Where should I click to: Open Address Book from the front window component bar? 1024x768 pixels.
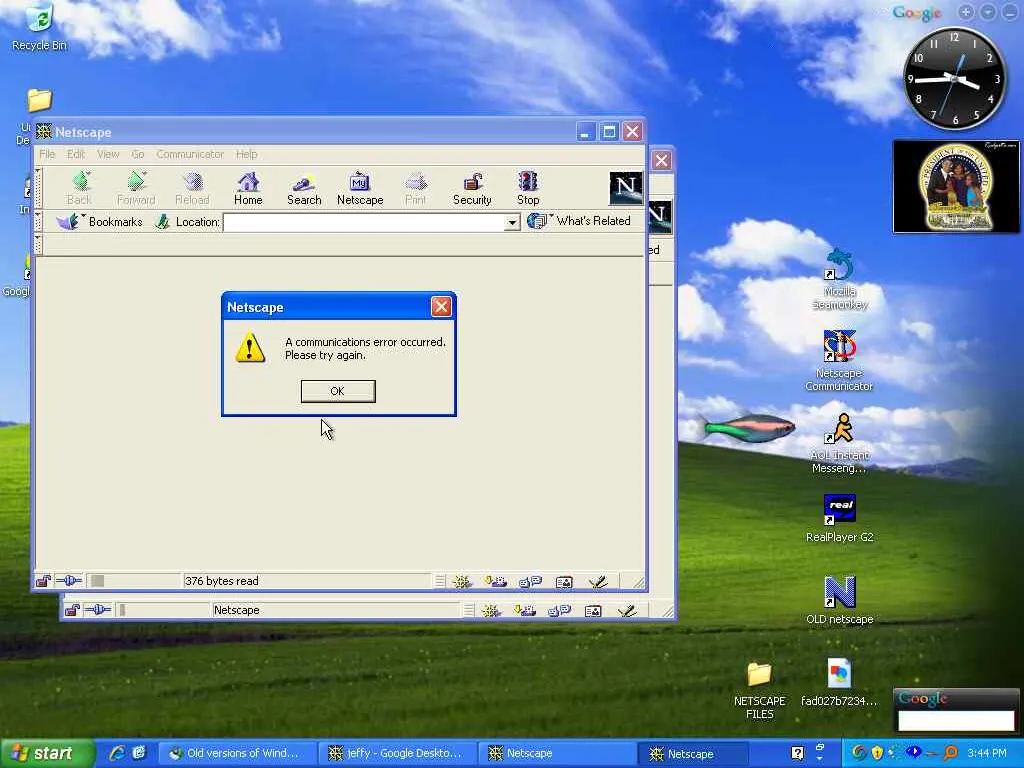564,581
